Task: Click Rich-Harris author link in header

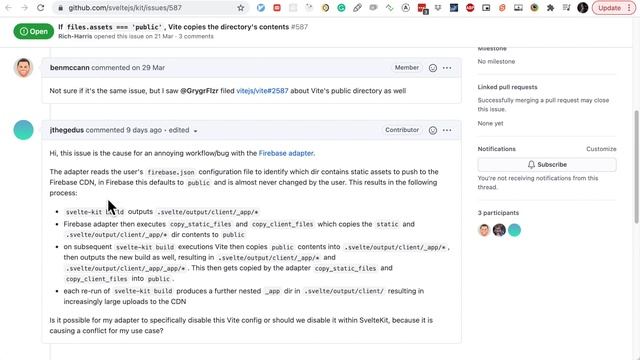Action: click(x=75, y=36)
